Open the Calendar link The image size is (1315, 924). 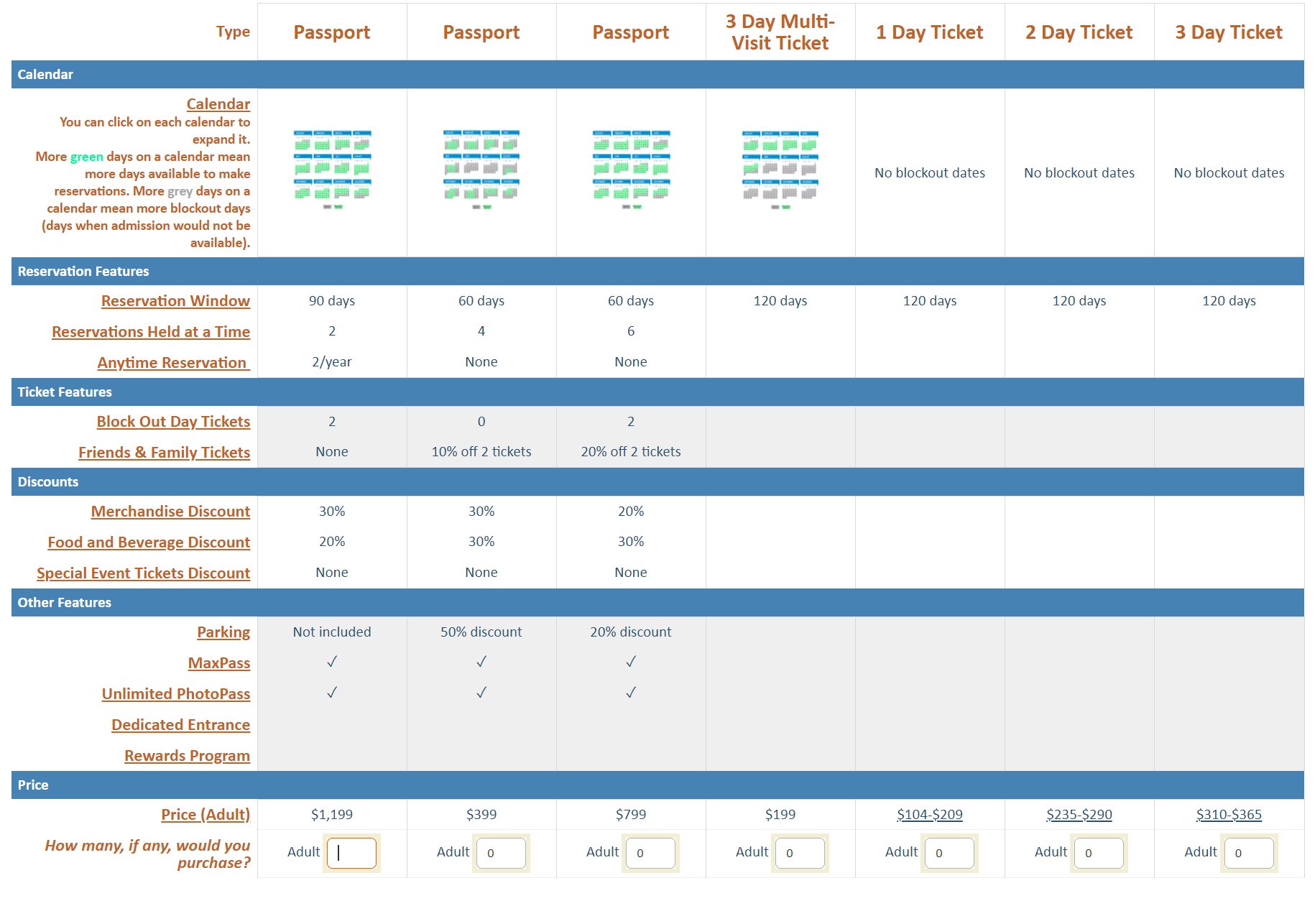point(218,104)
